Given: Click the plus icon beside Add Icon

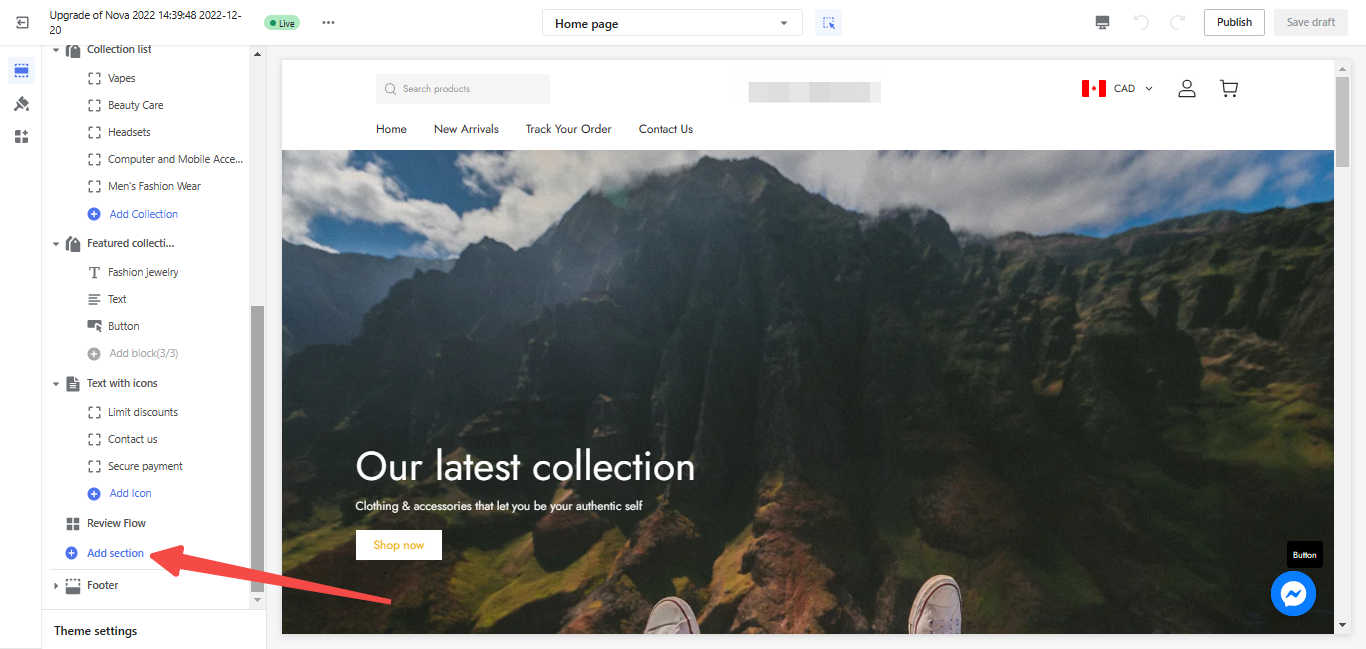Looking at the screenshot, I should coord(94,493).
